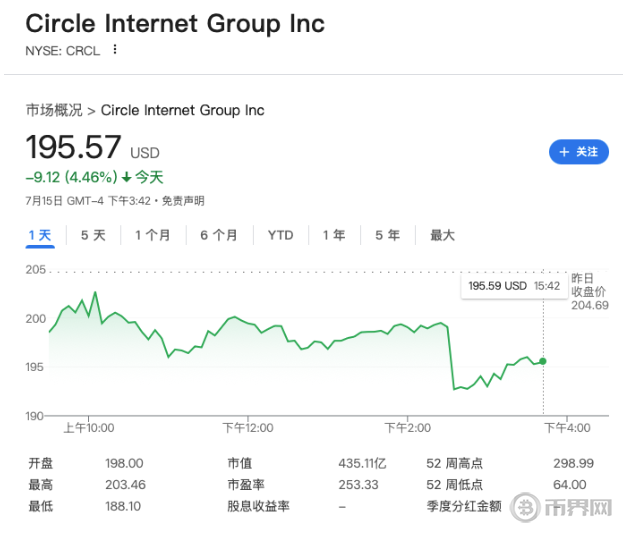
Task: Click the chart's peak near 上午10:00
Action: [95, 292]
